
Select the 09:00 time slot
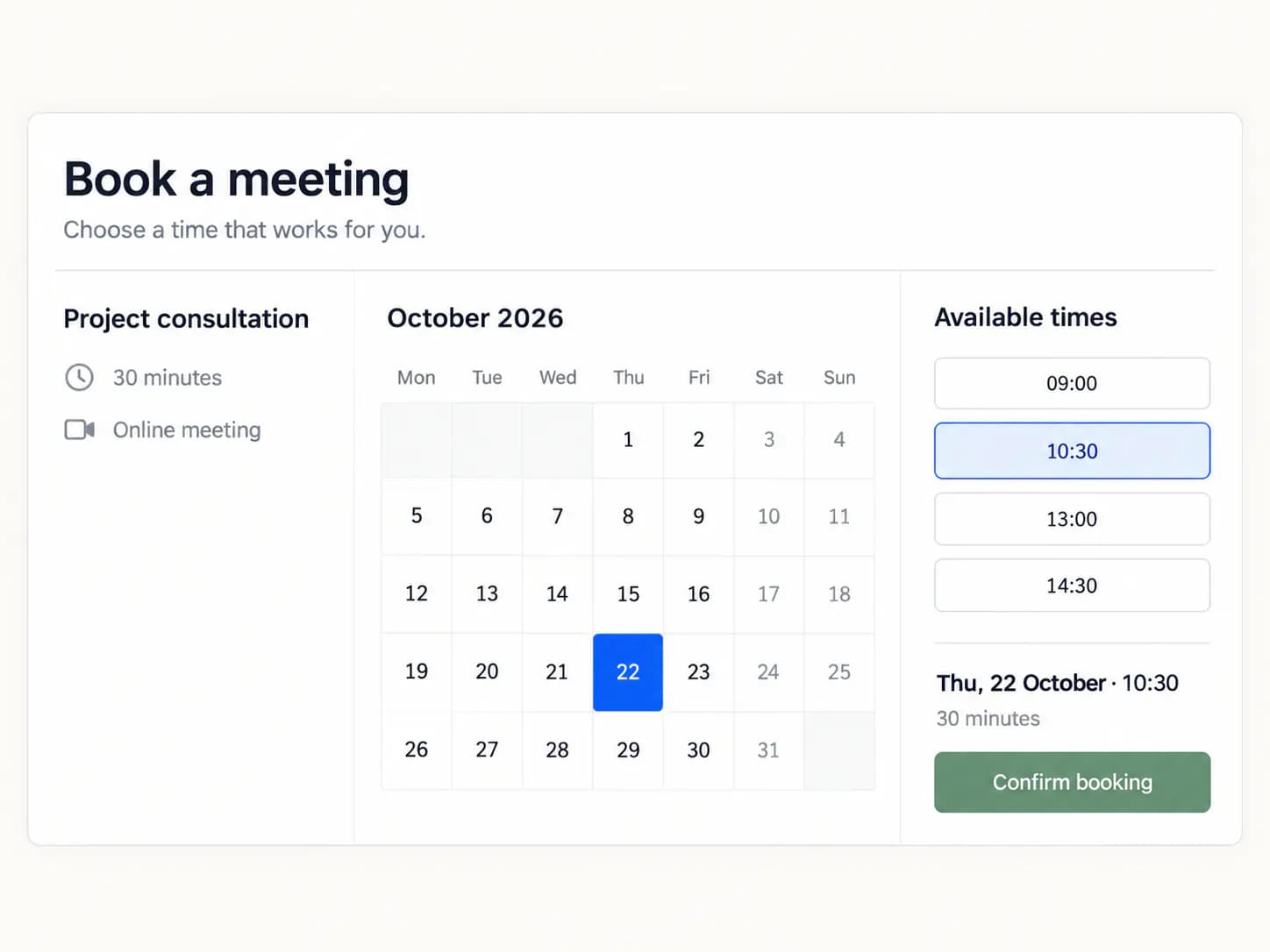(x=1072, y=383)
